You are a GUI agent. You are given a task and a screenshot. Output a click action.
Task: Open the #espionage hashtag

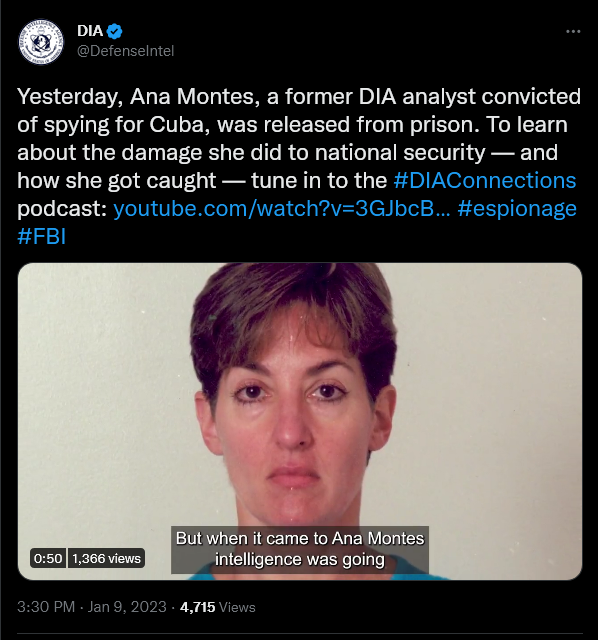517,209
